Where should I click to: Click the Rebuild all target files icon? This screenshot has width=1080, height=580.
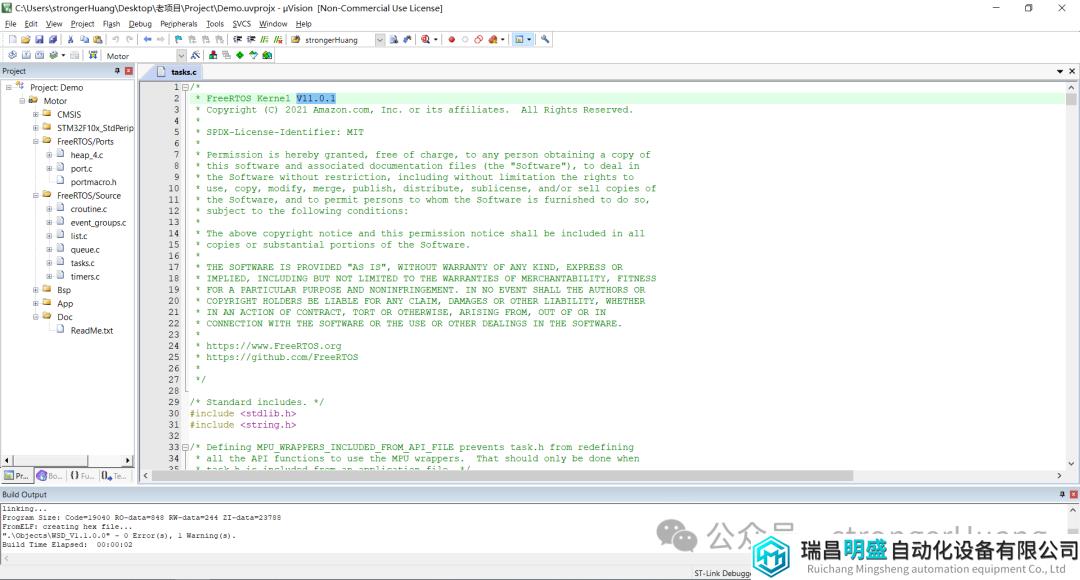pyautogui.click(x=39, y=56)
